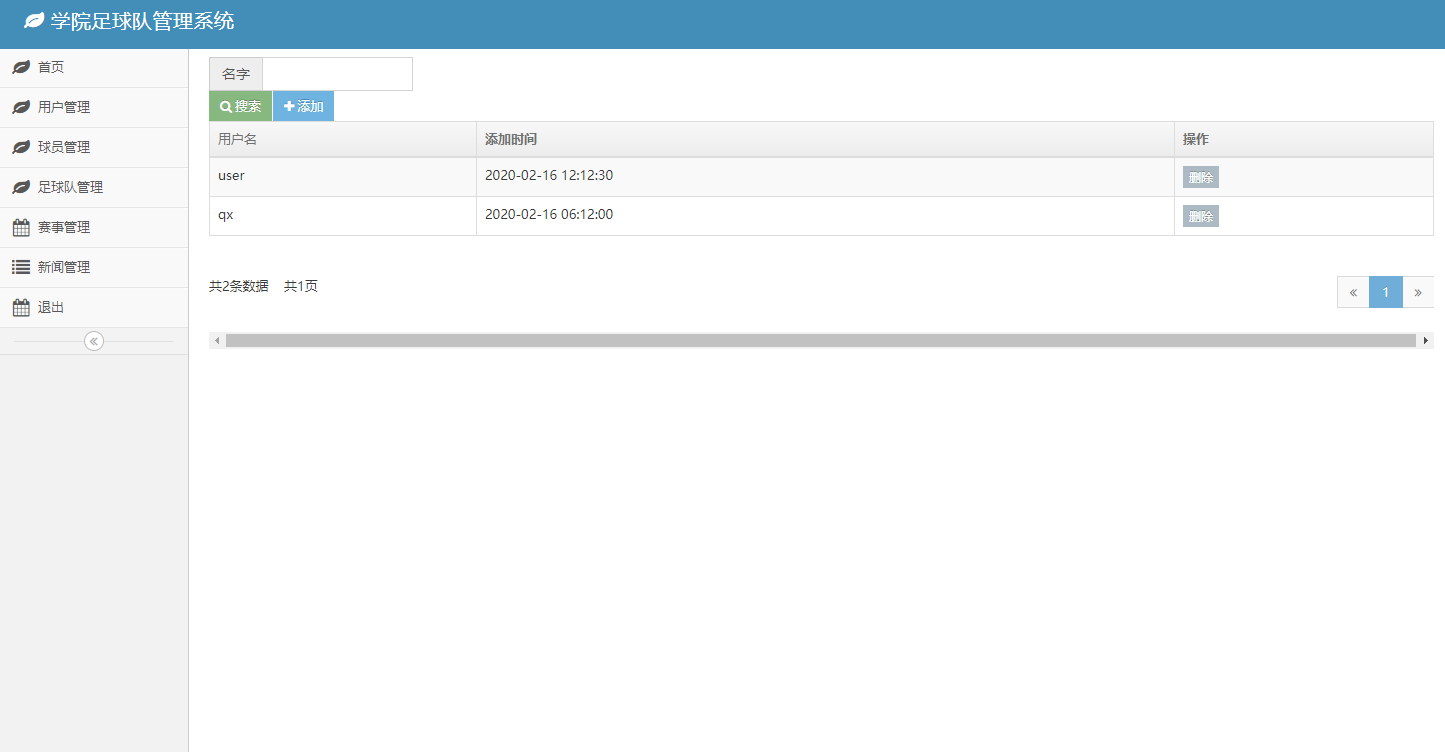The image size is (1445, 752).
Task: Click the leaf icon beside 用户管理
Action: pos(21,107)
